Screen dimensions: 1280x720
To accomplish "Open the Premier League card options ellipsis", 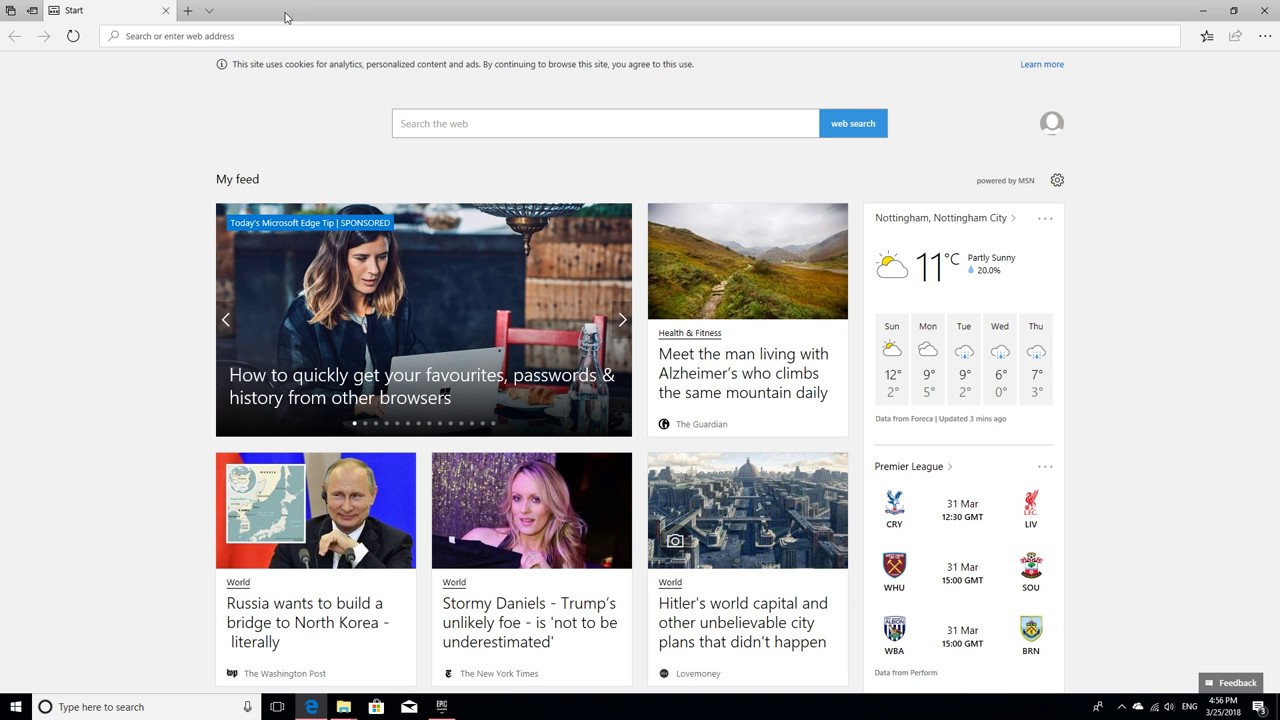I will tap(1045, 467).
